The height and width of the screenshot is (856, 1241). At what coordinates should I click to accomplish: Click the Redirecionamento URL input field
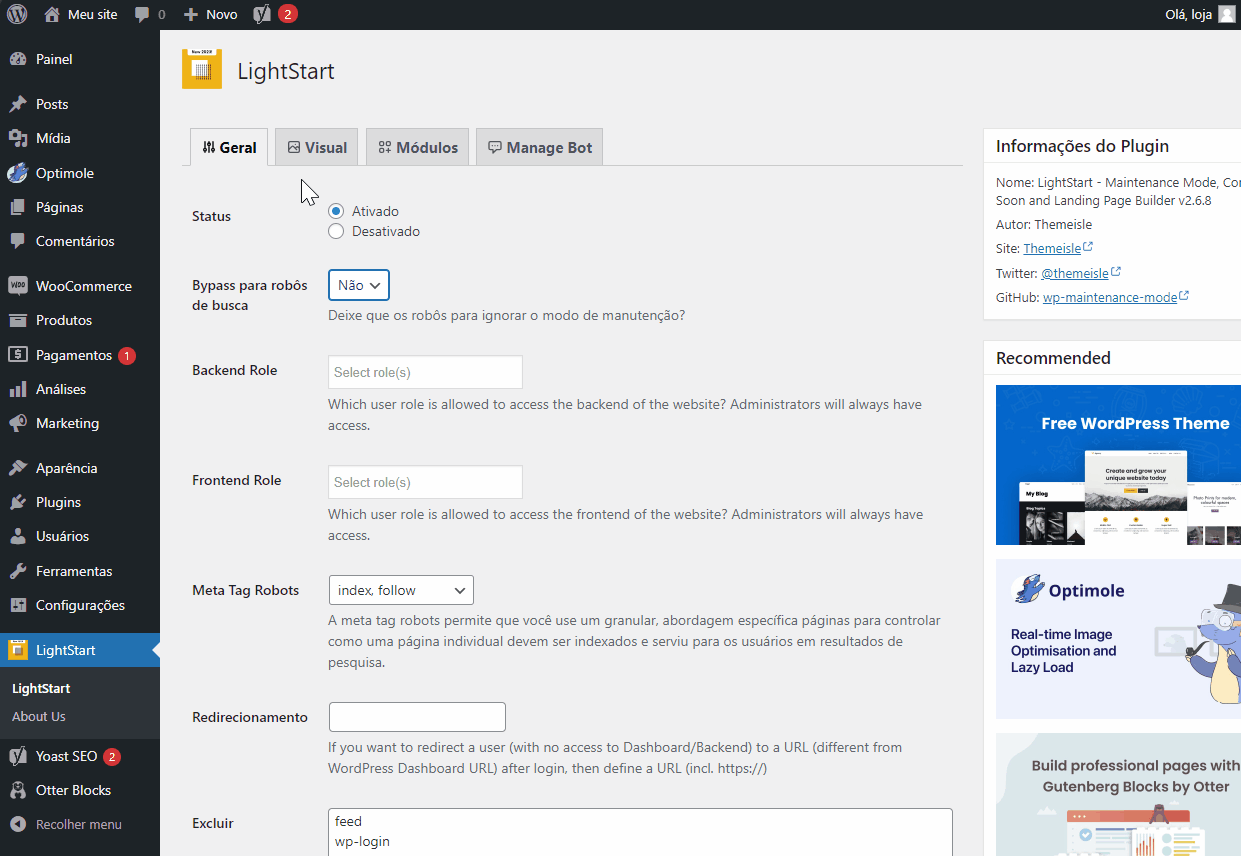[417, 717]
